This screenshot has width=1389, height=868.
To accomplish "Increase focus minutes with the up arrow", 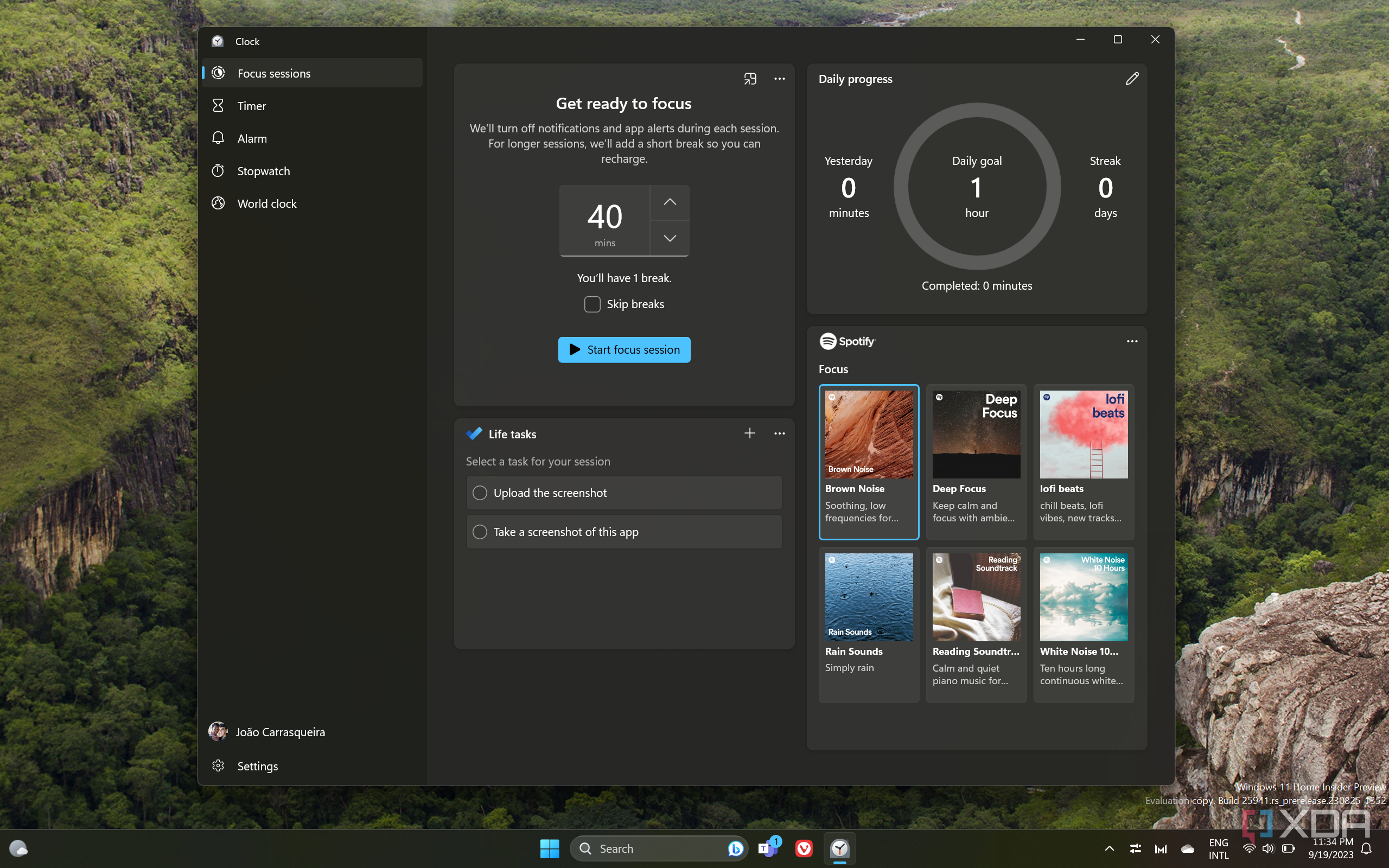I will point(670,202).
